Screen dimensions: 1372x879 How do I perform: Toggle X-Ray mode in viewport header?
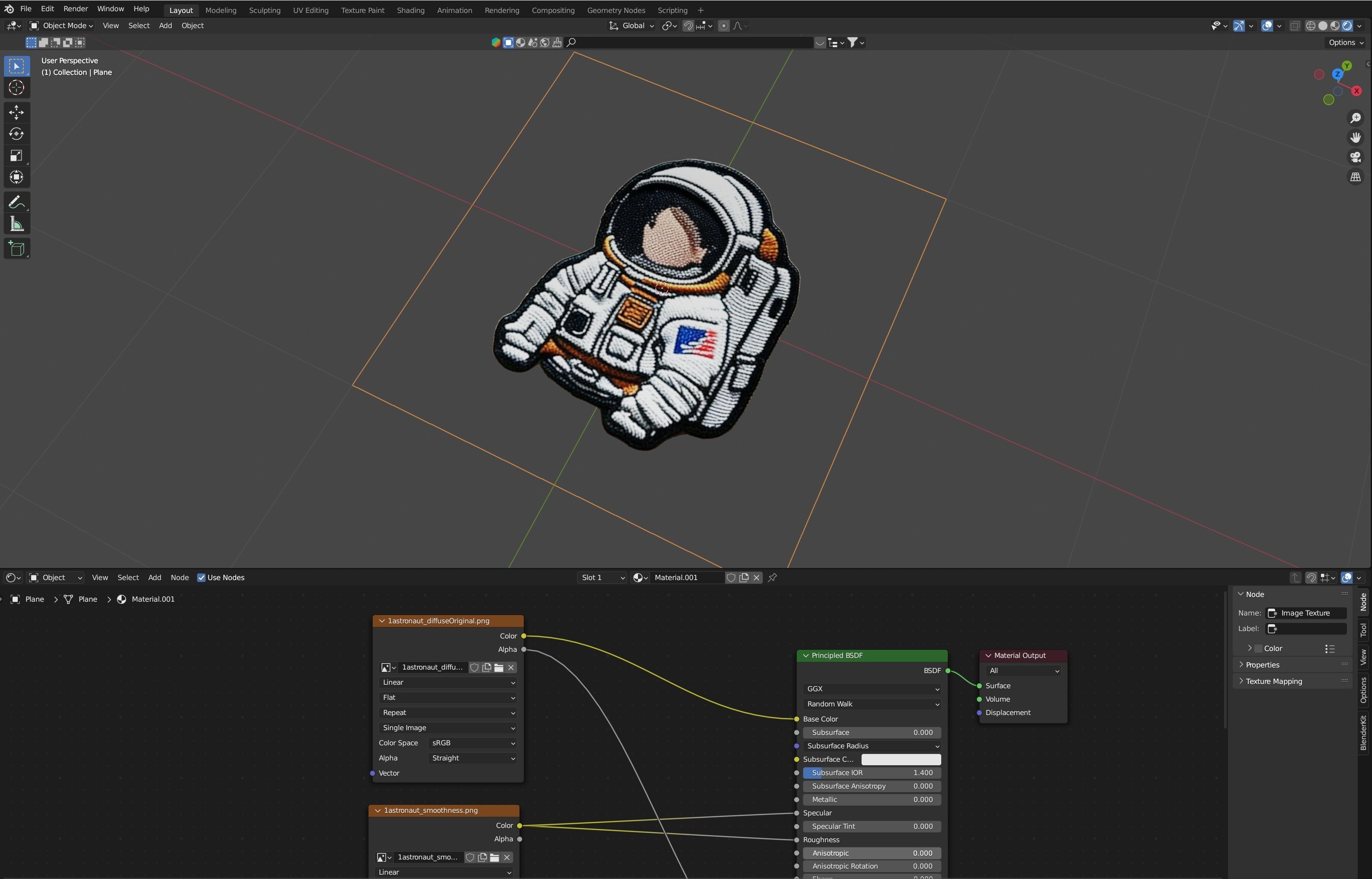coord(1295,26)
